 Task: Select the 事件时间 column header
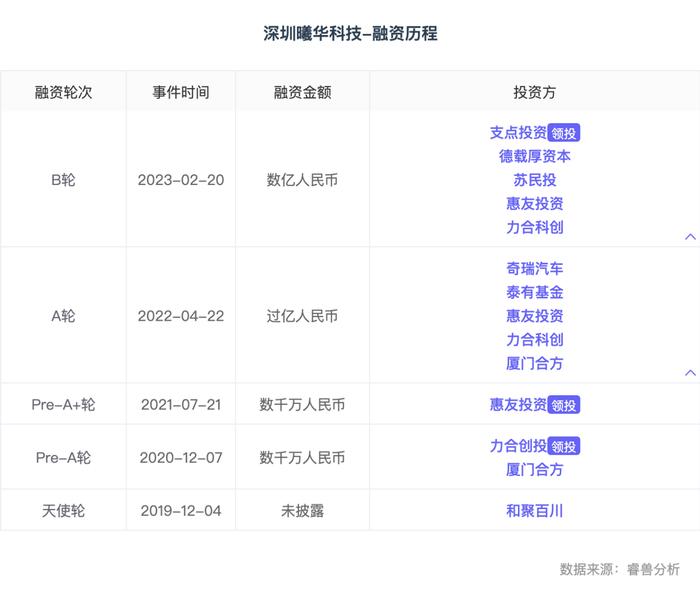click(x=181, y=92)
